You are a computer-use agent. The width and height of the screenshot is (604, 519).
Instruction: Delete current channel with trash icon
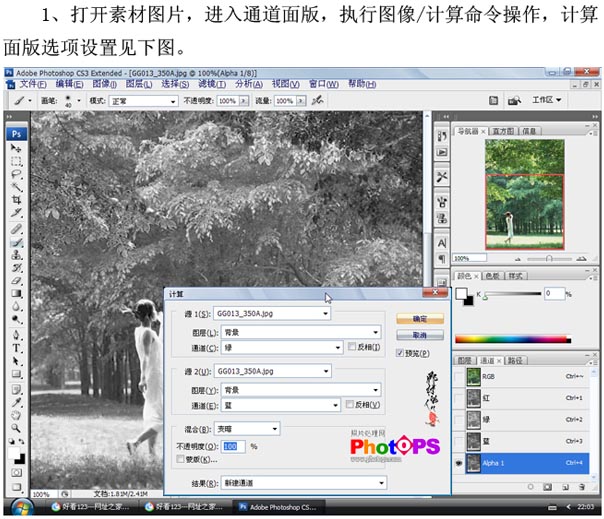(582, 487)
